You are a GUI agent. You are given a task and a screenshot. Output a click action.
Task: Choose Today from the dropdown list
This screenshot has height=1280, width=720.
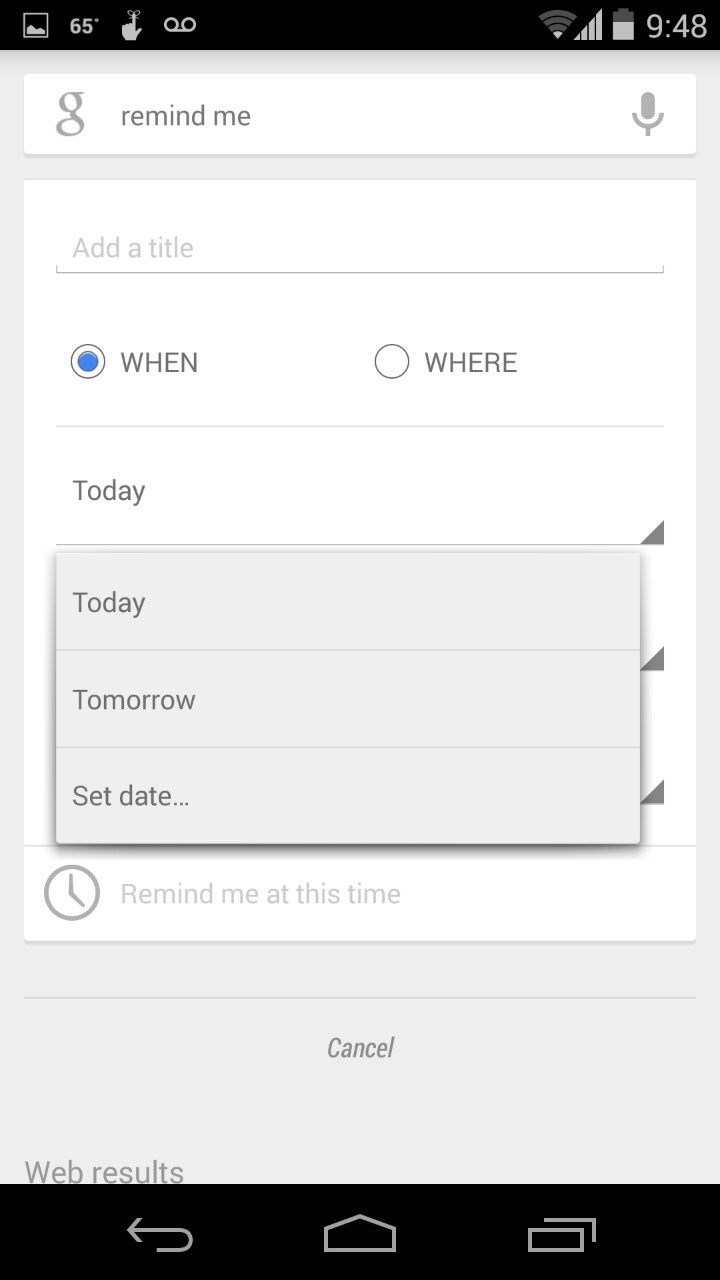coord(348,602)
